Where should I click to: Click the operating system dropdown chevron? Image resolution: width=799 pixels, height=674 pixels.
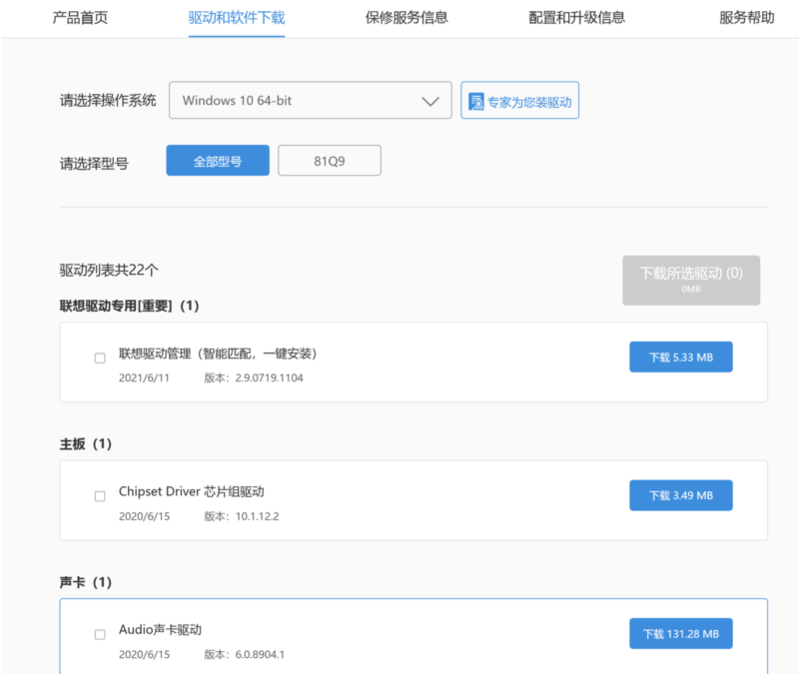[x=430, y=101]
